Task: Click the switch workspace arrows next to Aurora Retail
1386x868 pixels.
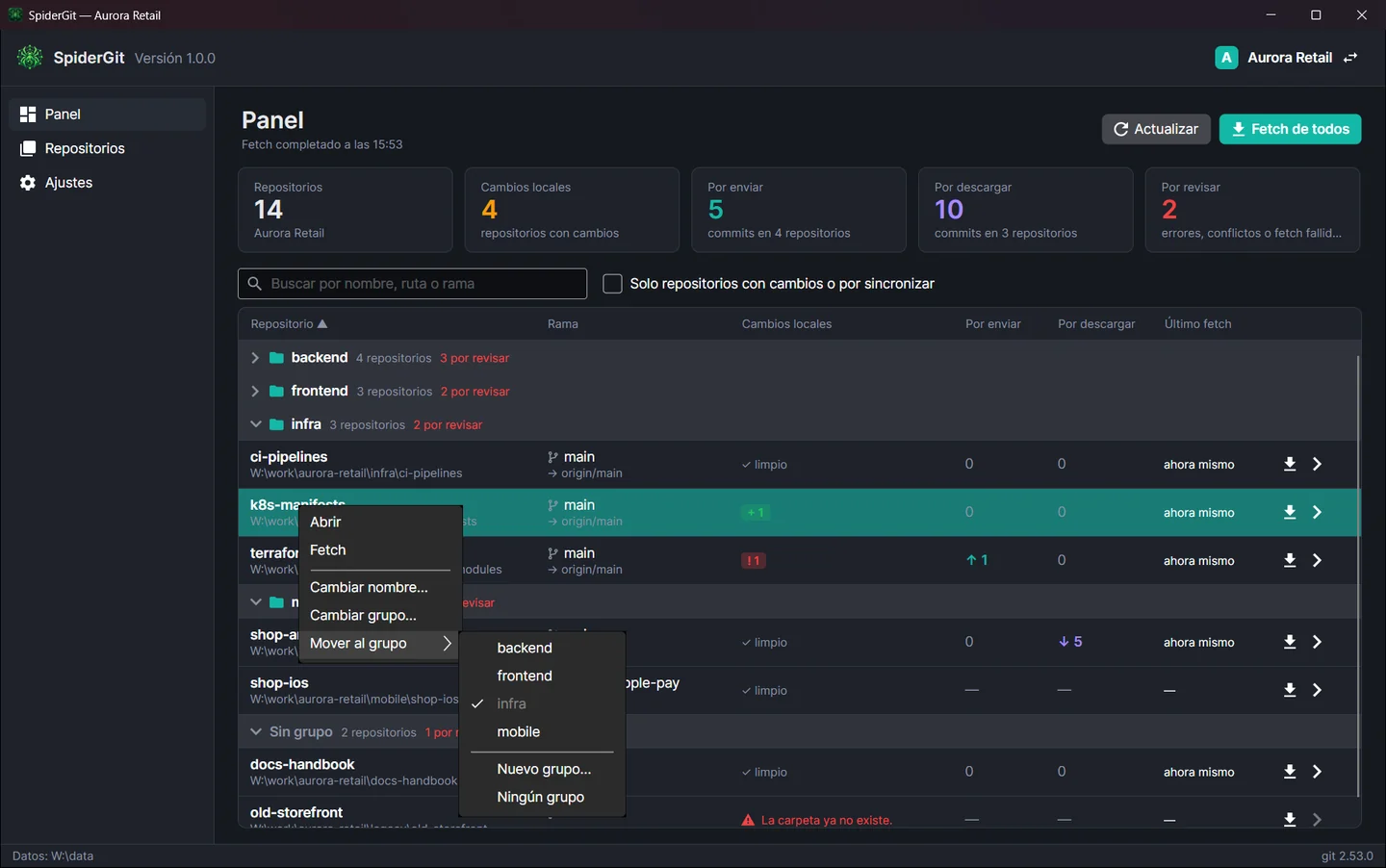Action: pos(1350,58)
